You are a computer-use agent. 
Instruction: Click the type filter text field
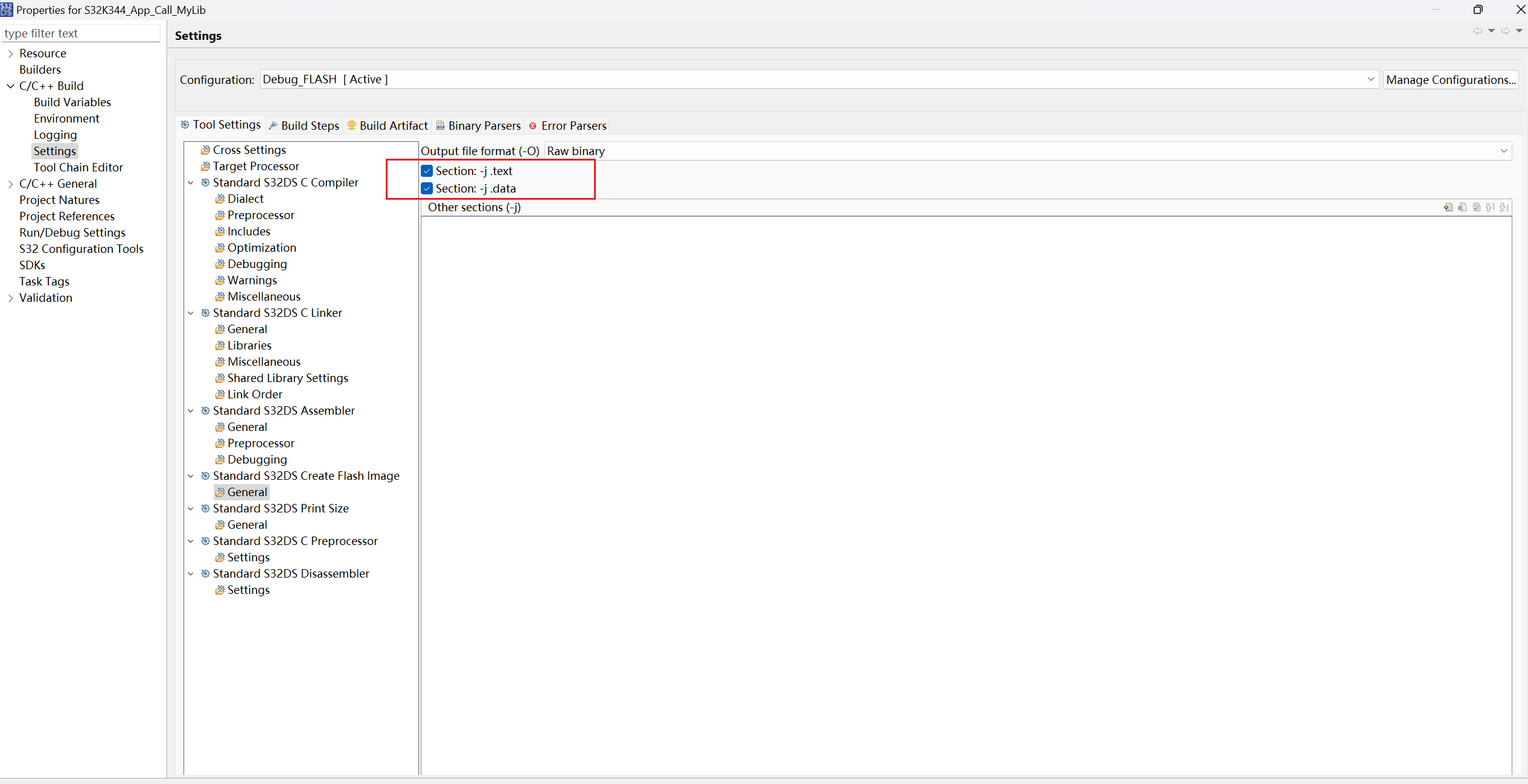point(81,33)
